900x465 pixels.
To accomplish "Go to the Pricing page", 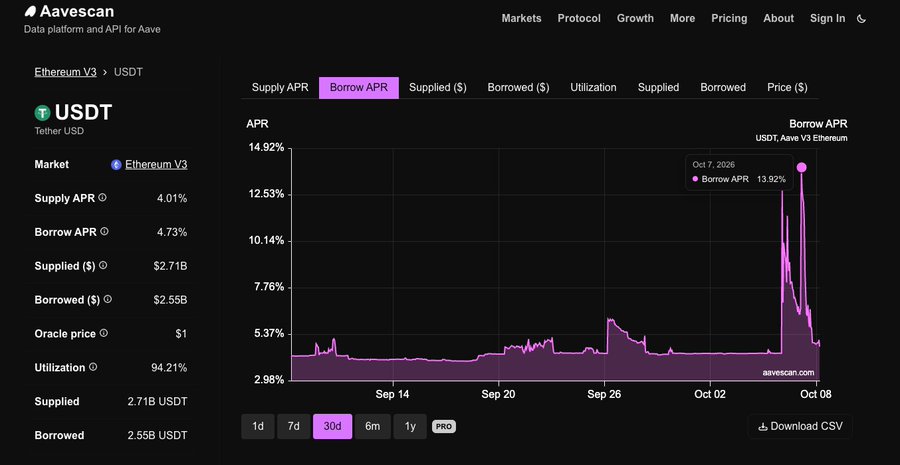I will (x=729, y=18).
